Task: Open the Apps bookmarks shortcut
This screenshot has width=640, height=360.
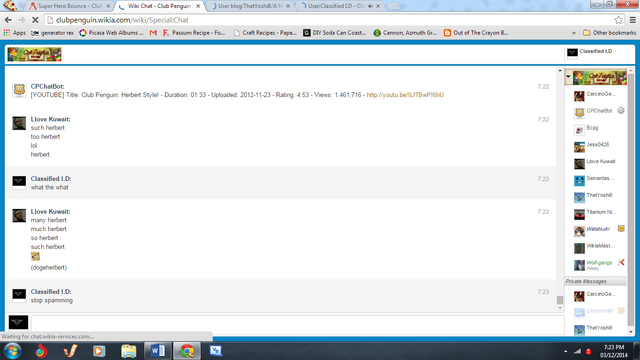Action: [15, 33]
